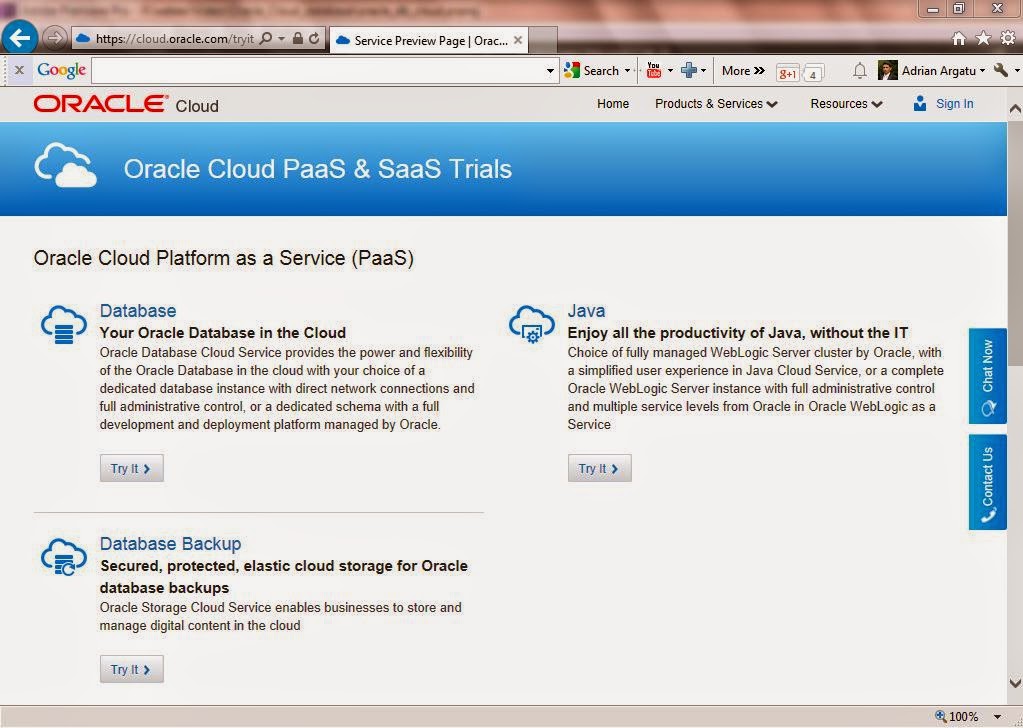Click the padlock security icon in address bar
The width and height of the screenshot is (1023, 728).
point(298,38)
